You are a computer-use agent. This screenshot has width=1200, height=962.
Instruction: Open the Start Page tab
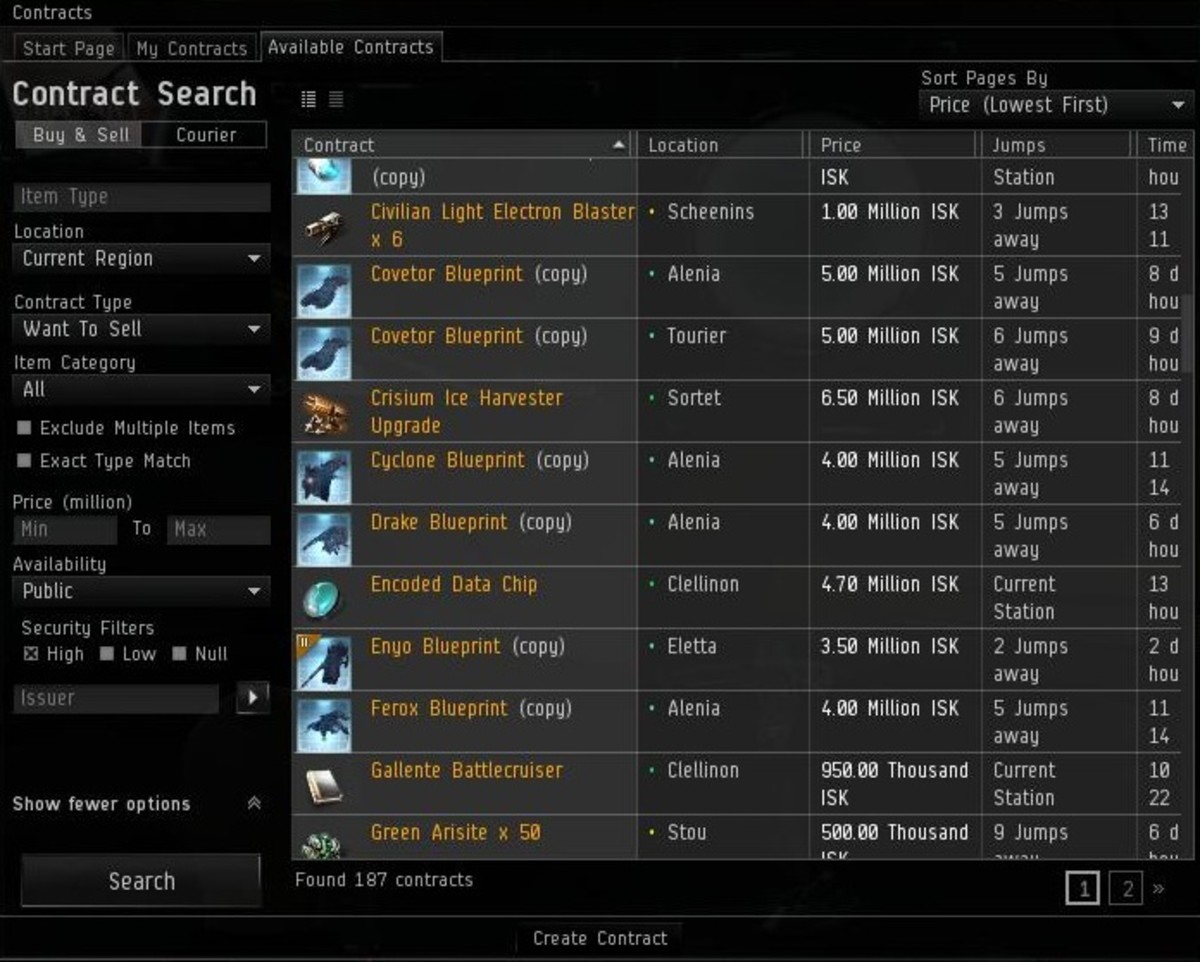pos(68,48)
